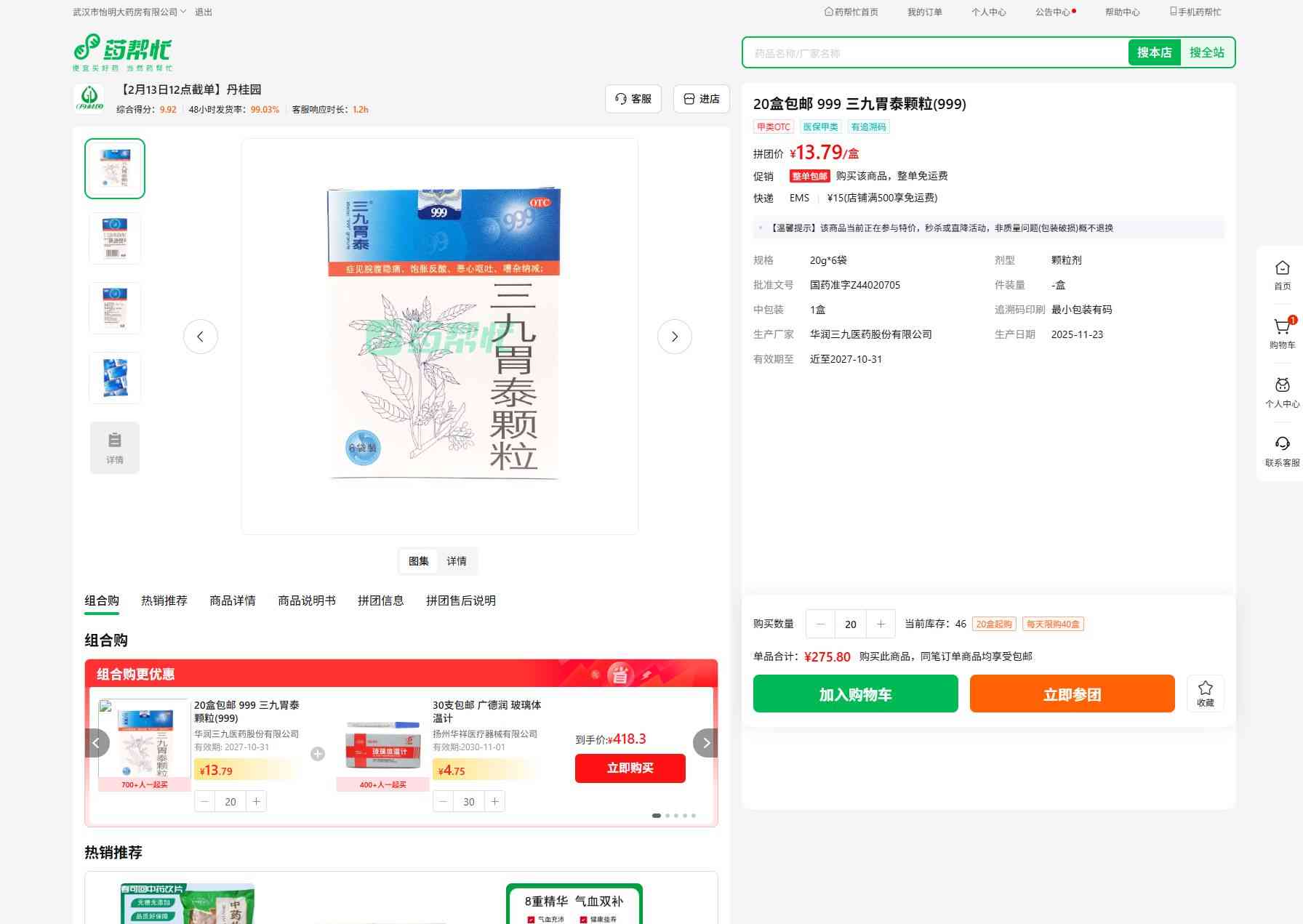The width and height of the screenshot is (1303, 924).
Task: Open personal center icon in sidebar
Action: coord(1282,392)
